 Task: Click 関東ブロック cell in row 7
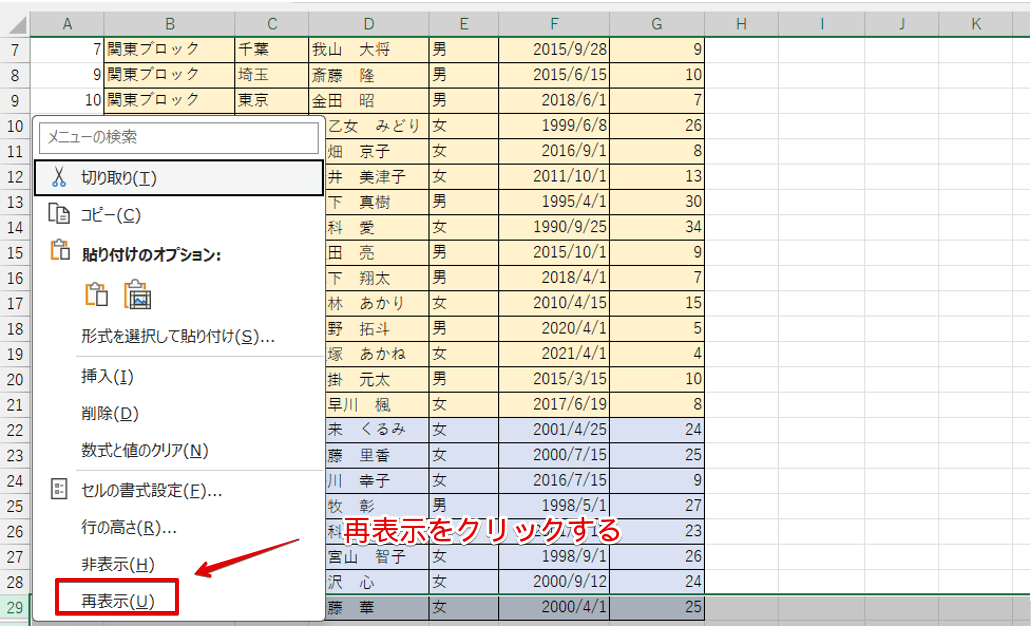coord(170,49)
